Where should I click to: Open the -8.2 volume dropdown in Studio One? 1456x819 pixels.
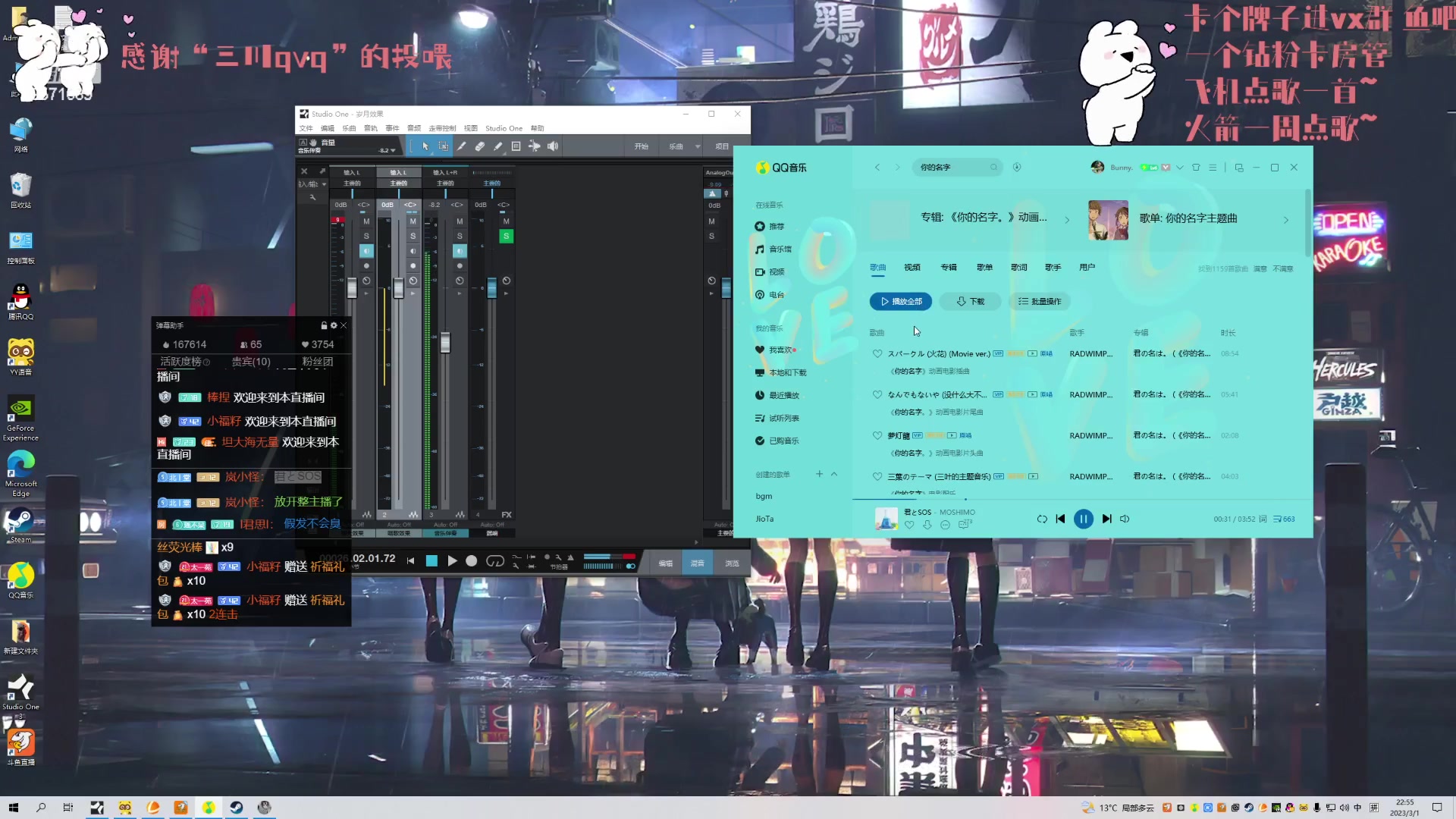tap(393, 150)
